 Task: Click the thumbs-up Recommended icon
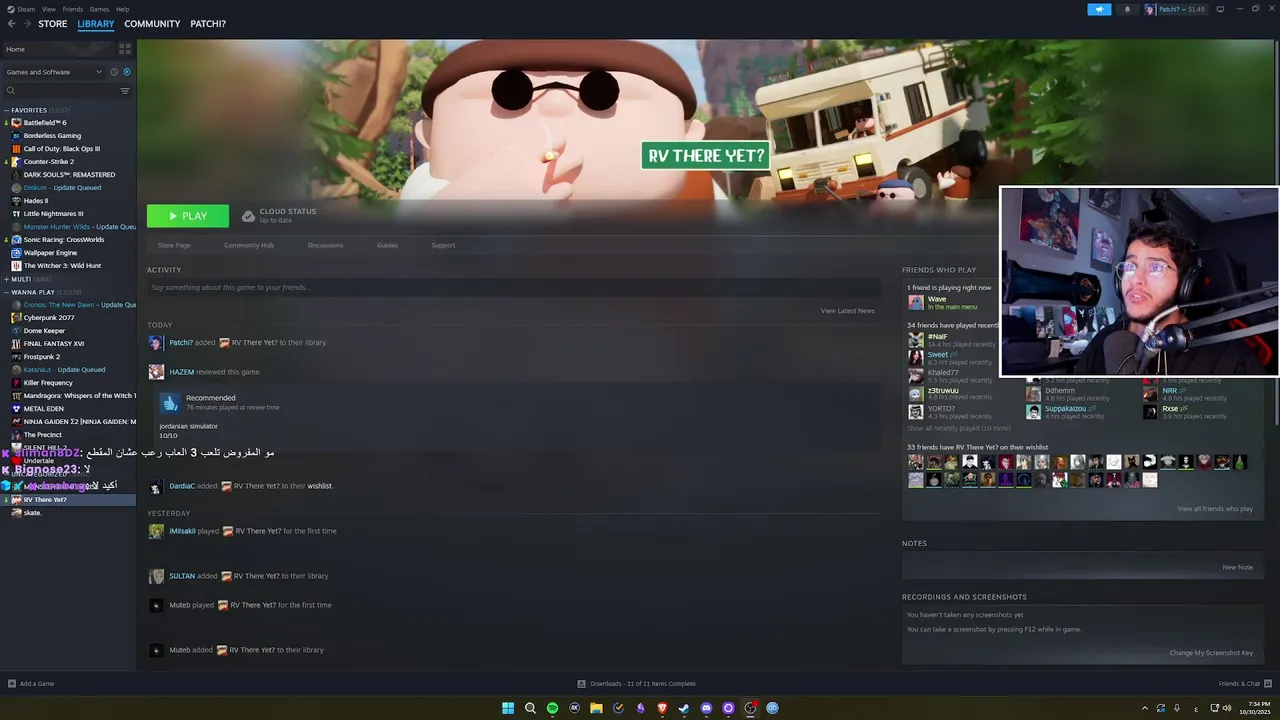point(170,402)
